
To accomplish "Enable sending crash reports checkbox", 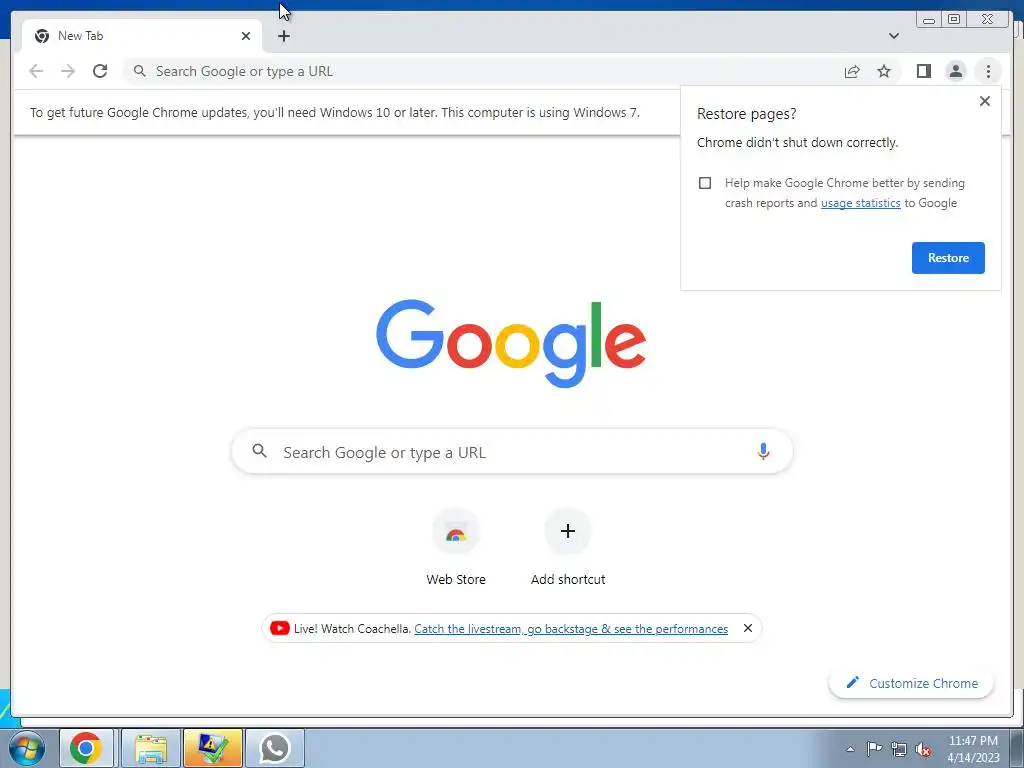I will pos(705,183).
